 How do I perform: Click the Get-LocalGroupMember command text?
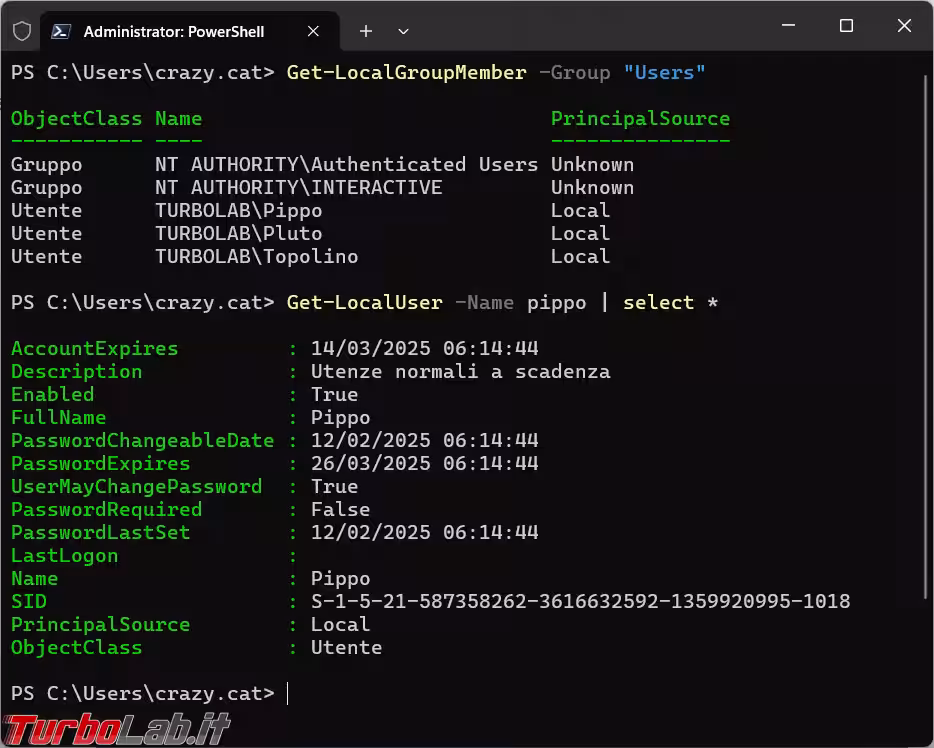click(406, 72)
